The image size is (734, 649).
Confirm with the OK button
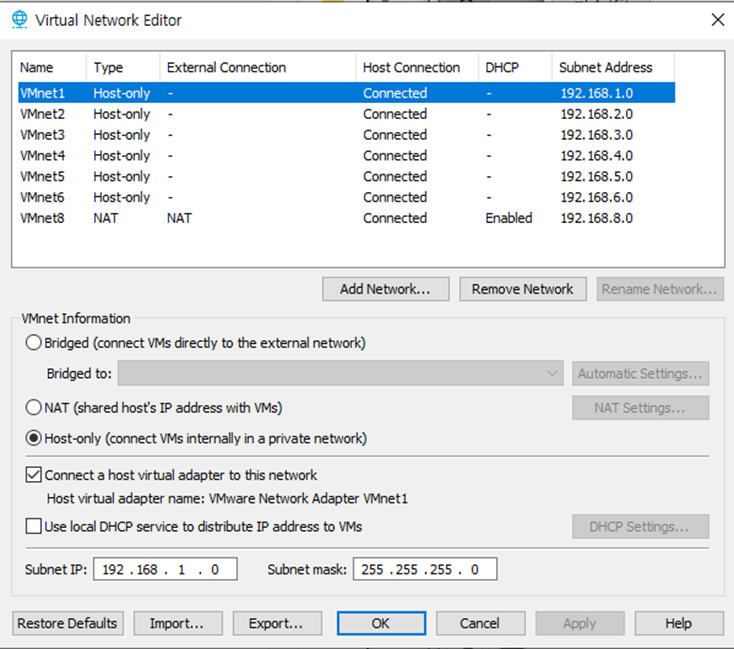tap(381, 623)
